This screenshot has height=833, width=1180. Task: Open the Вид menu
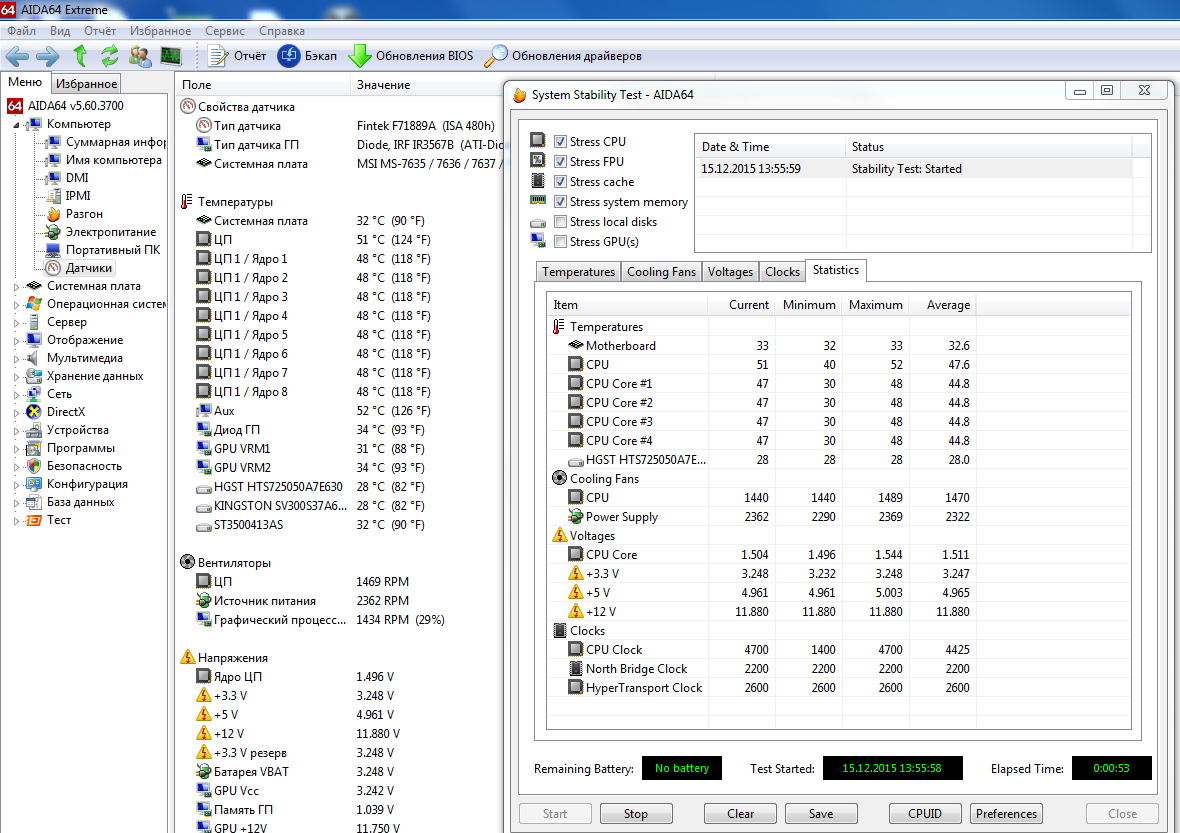[x=60, y=31]
